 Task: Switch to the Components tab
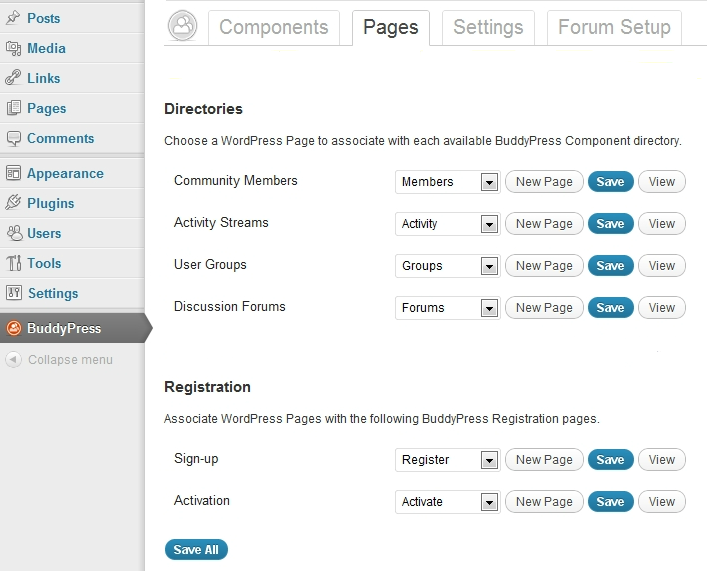click(x=273, y=28)
